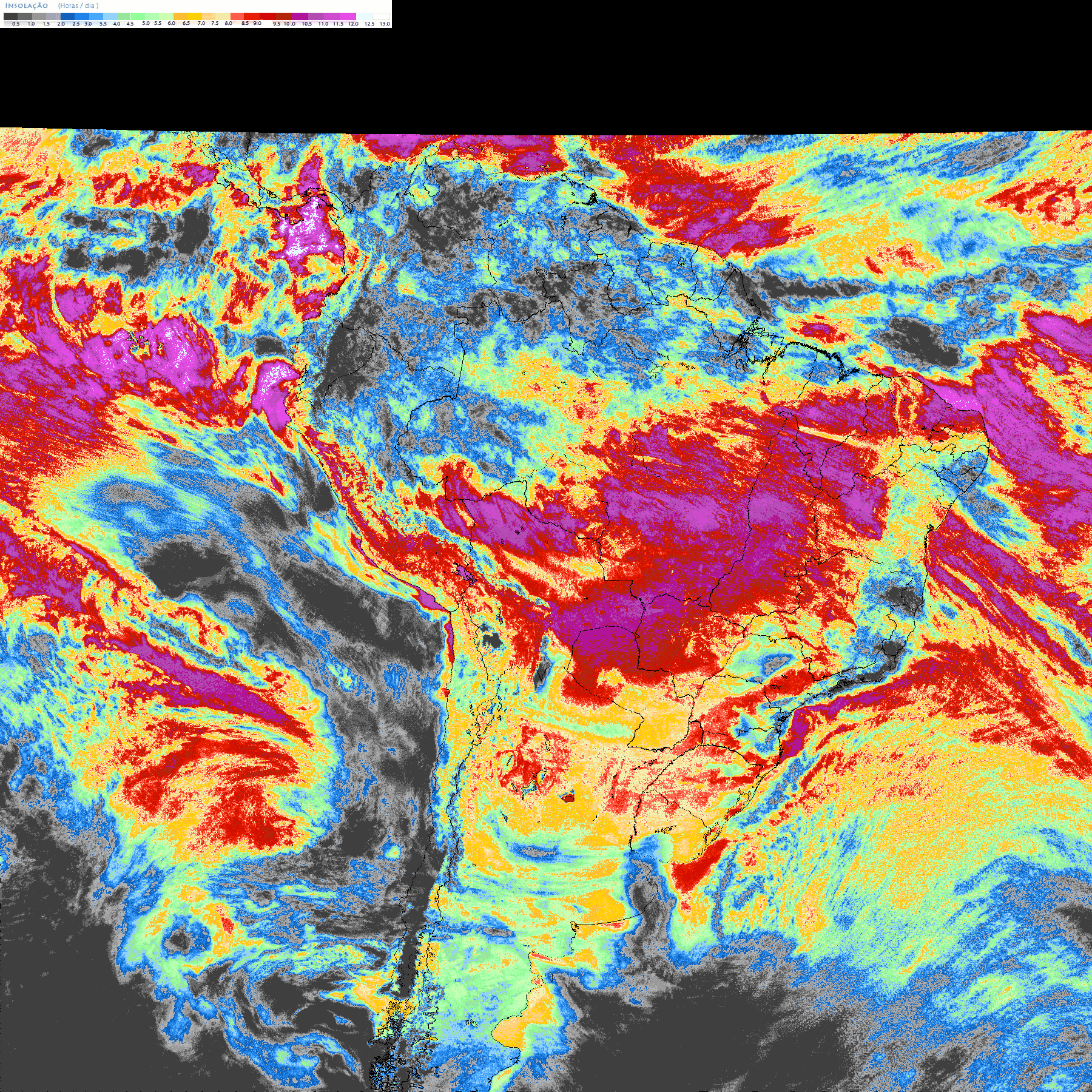This screenshot has height=1092, width=1092.
Task: Click the 0.5 legend value
Action: point(16,24)
